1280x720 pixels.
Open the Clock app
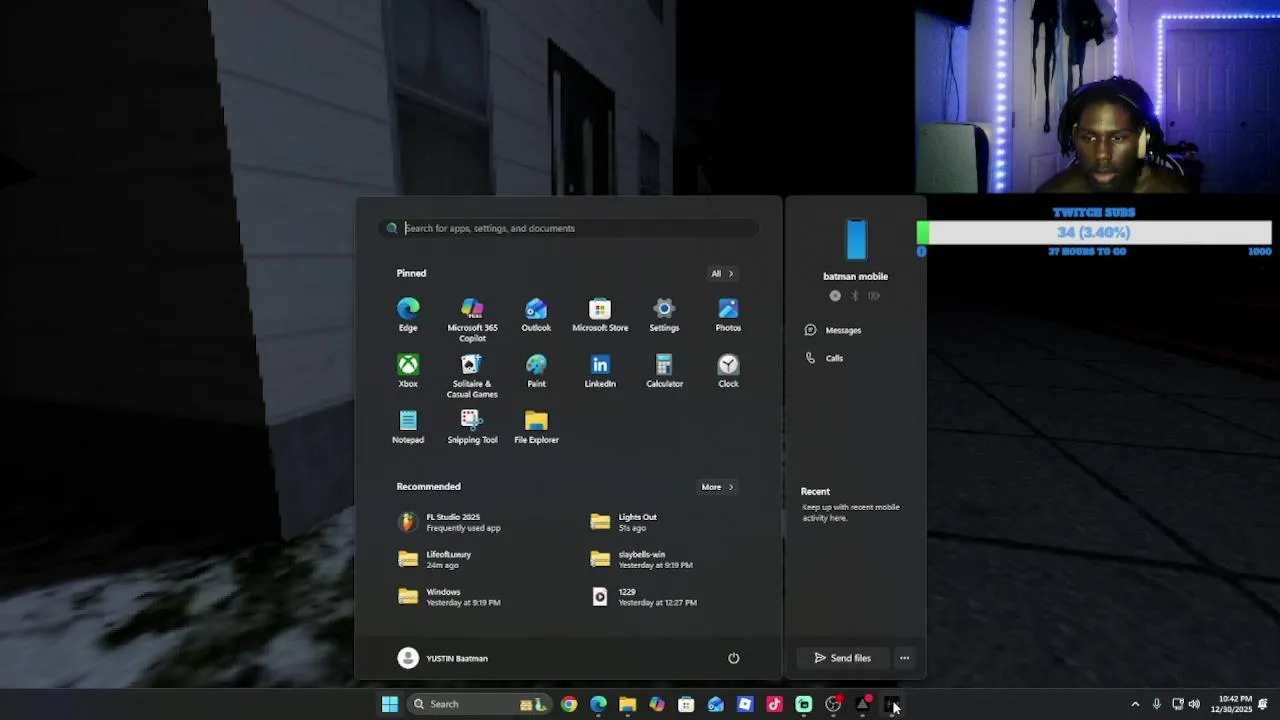click(x=728, y=371)
